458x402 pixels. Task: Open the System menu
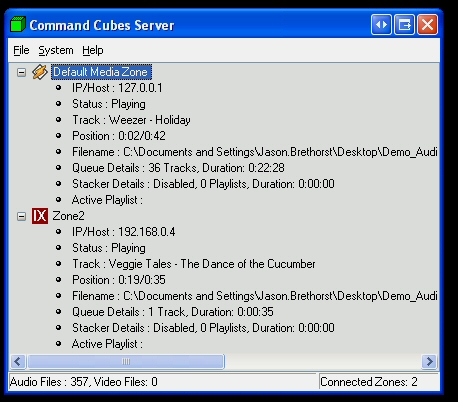56,50
